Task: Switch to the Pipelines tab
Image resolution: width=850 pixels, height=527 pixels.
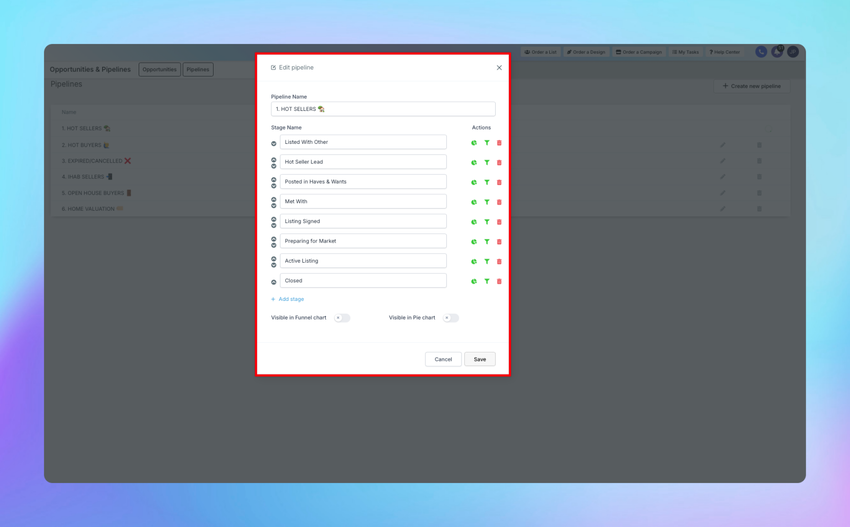Action: pyautogui.click(x=198, y=69)
